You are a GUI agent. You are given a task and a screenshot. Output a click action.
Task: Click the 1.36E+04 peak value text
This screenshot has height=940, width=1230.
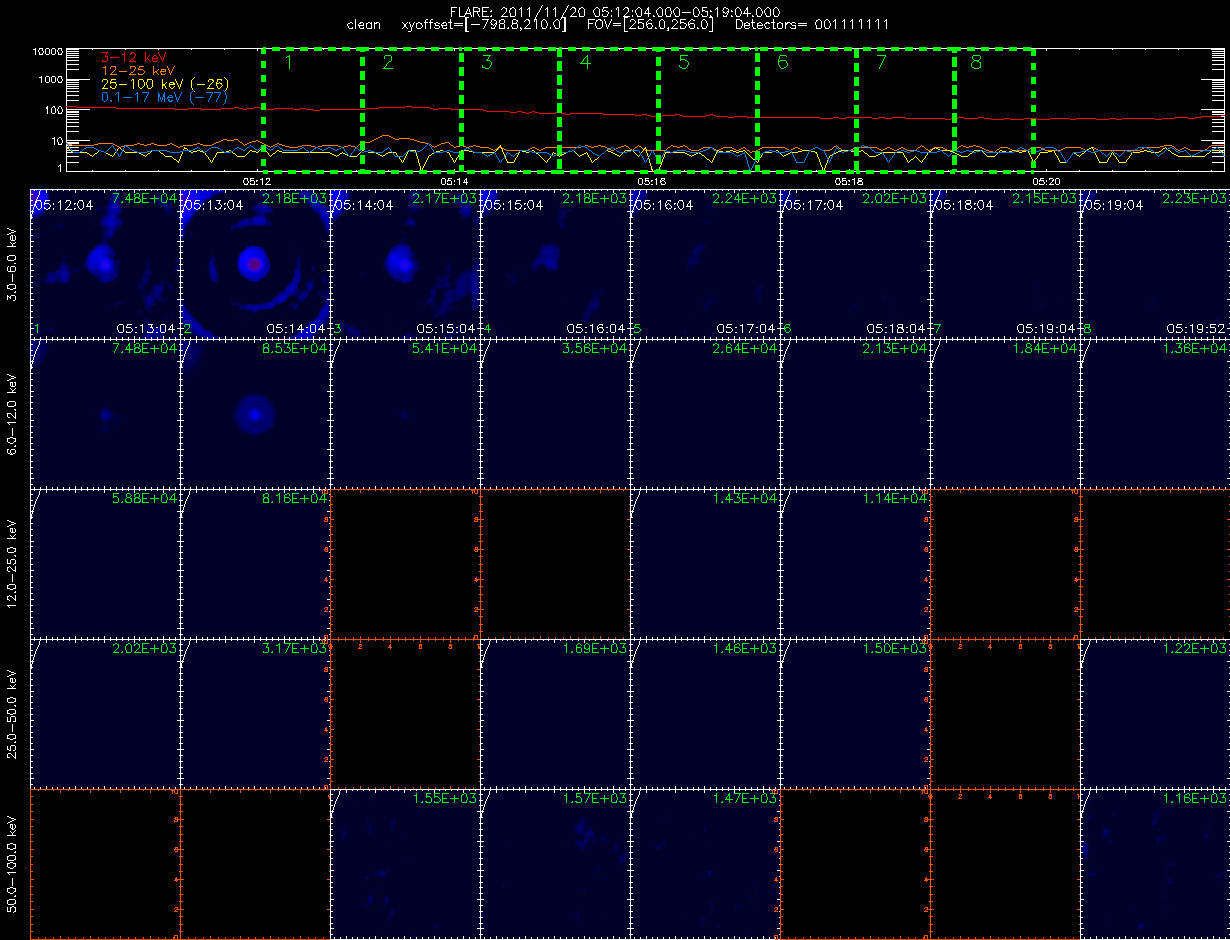click(x=1195, y=348)
